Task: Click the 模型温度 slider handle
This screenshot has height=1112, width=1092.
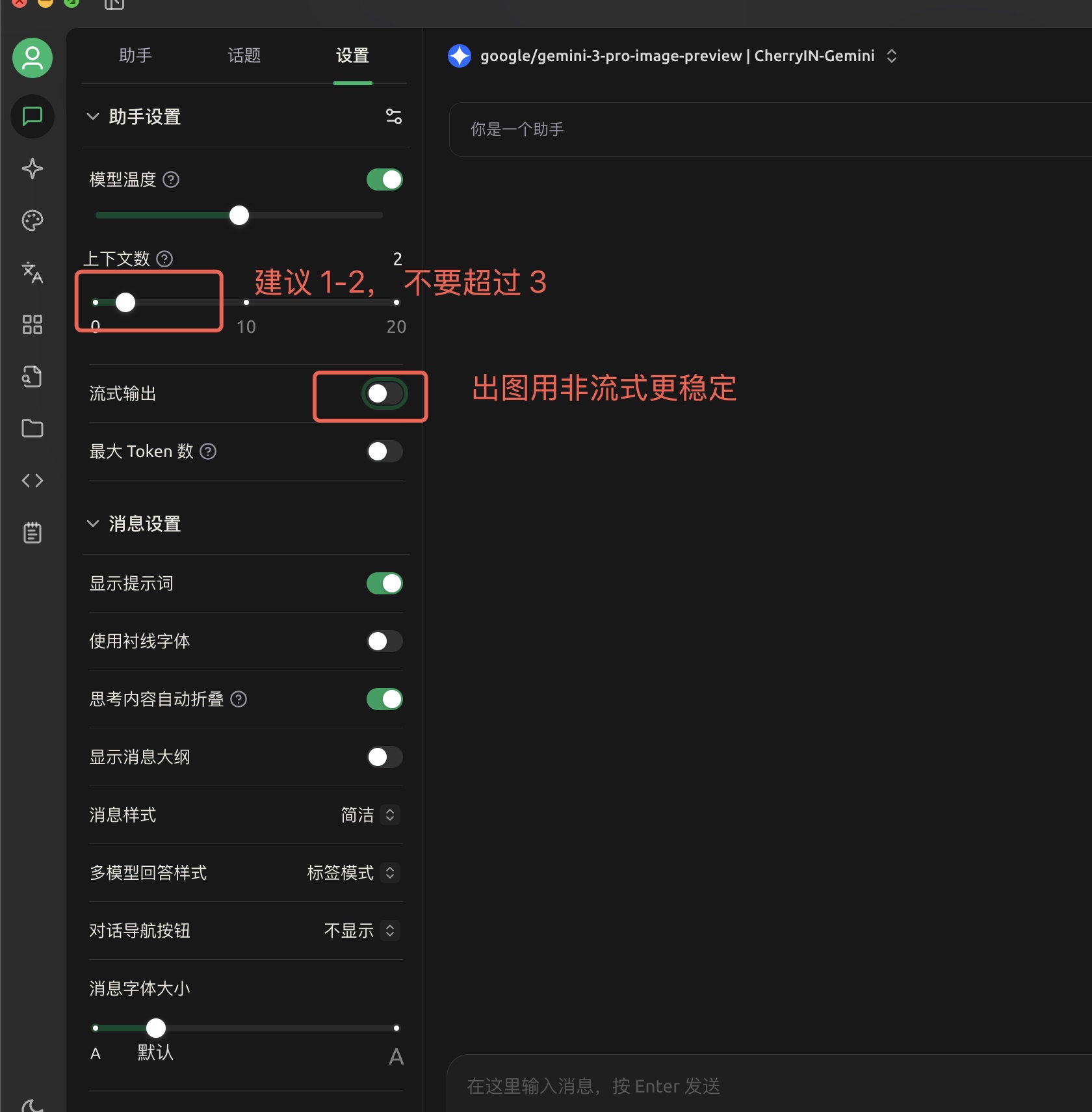Action: tap(239, 215)
